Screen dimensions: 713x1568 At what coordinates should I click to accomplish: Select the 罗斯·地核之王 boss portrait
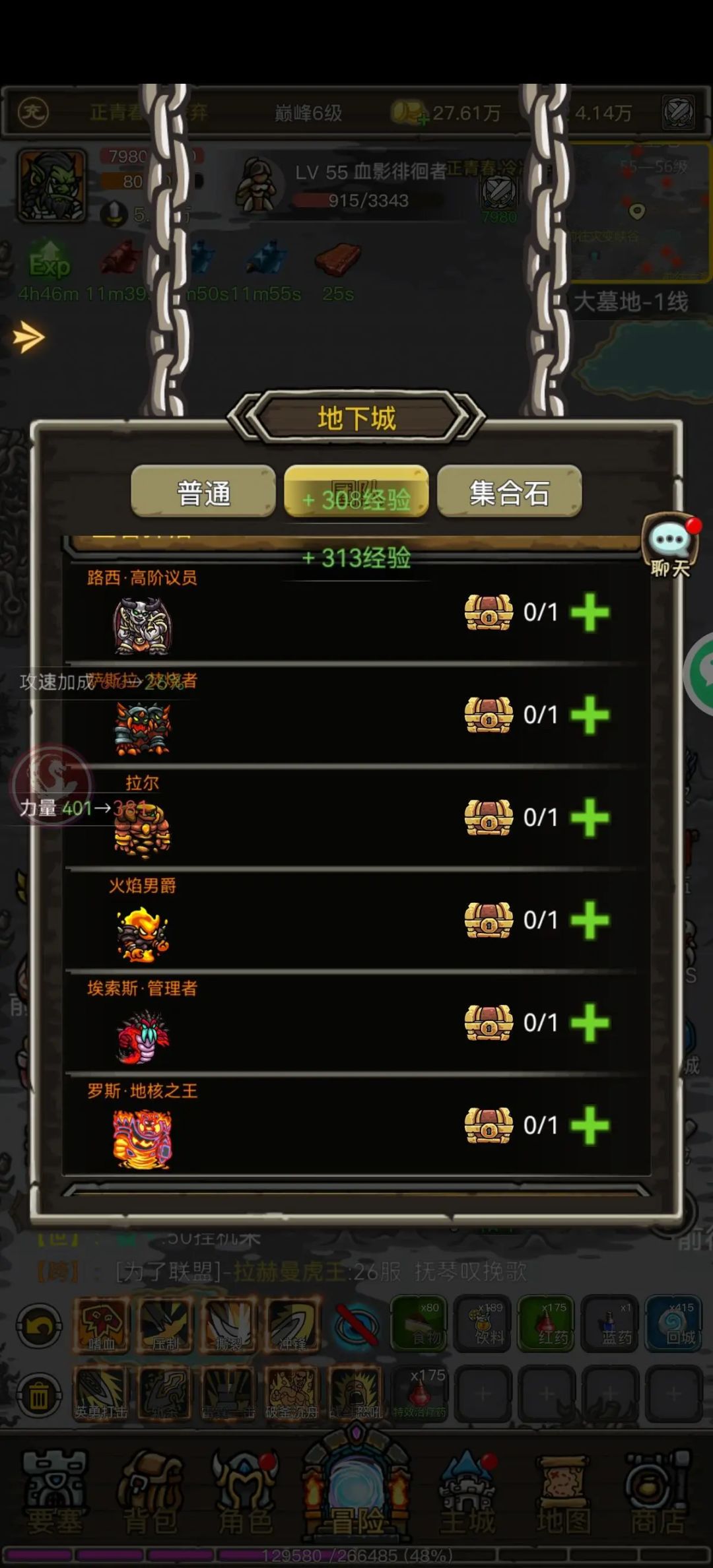click(x=143, y=1139)
